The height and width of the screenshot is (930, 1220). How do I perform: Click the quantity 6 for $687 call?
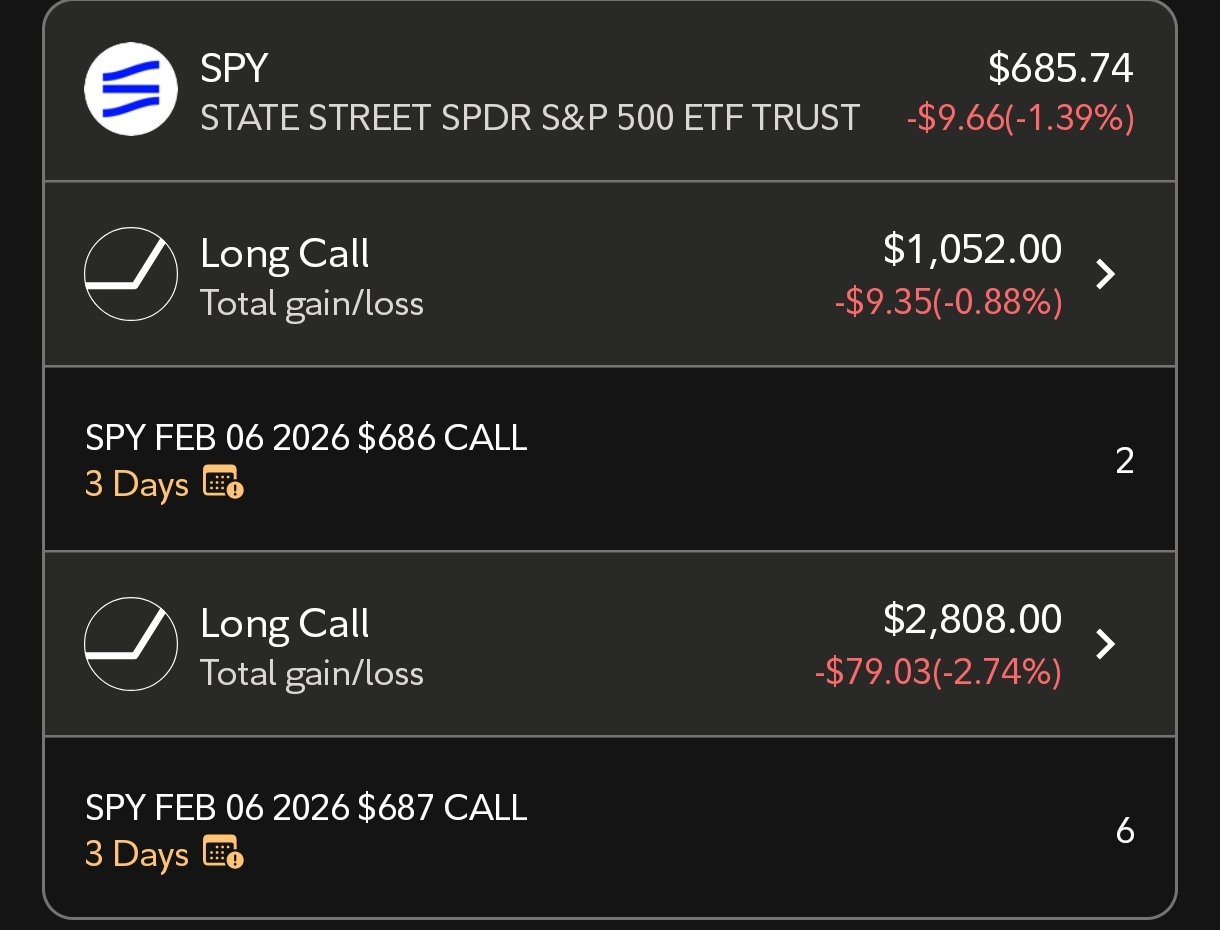click(x=1125, y=831)
